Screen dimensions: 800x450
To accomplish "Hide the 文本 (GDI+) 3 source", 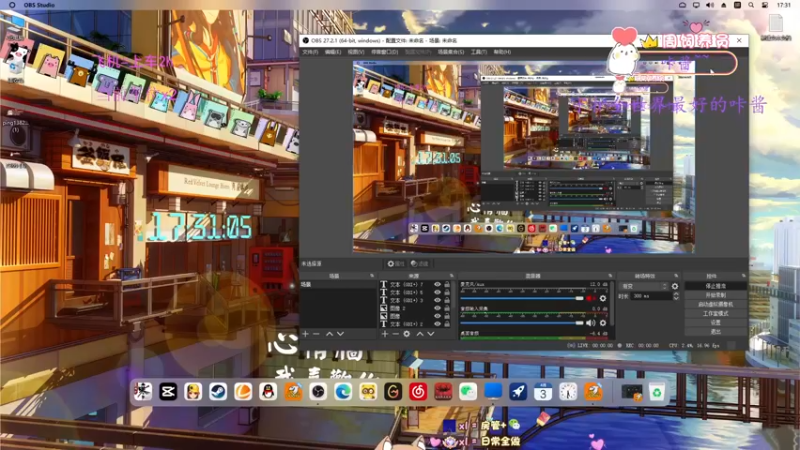I will pyautogui.click(x=437, y=300).
